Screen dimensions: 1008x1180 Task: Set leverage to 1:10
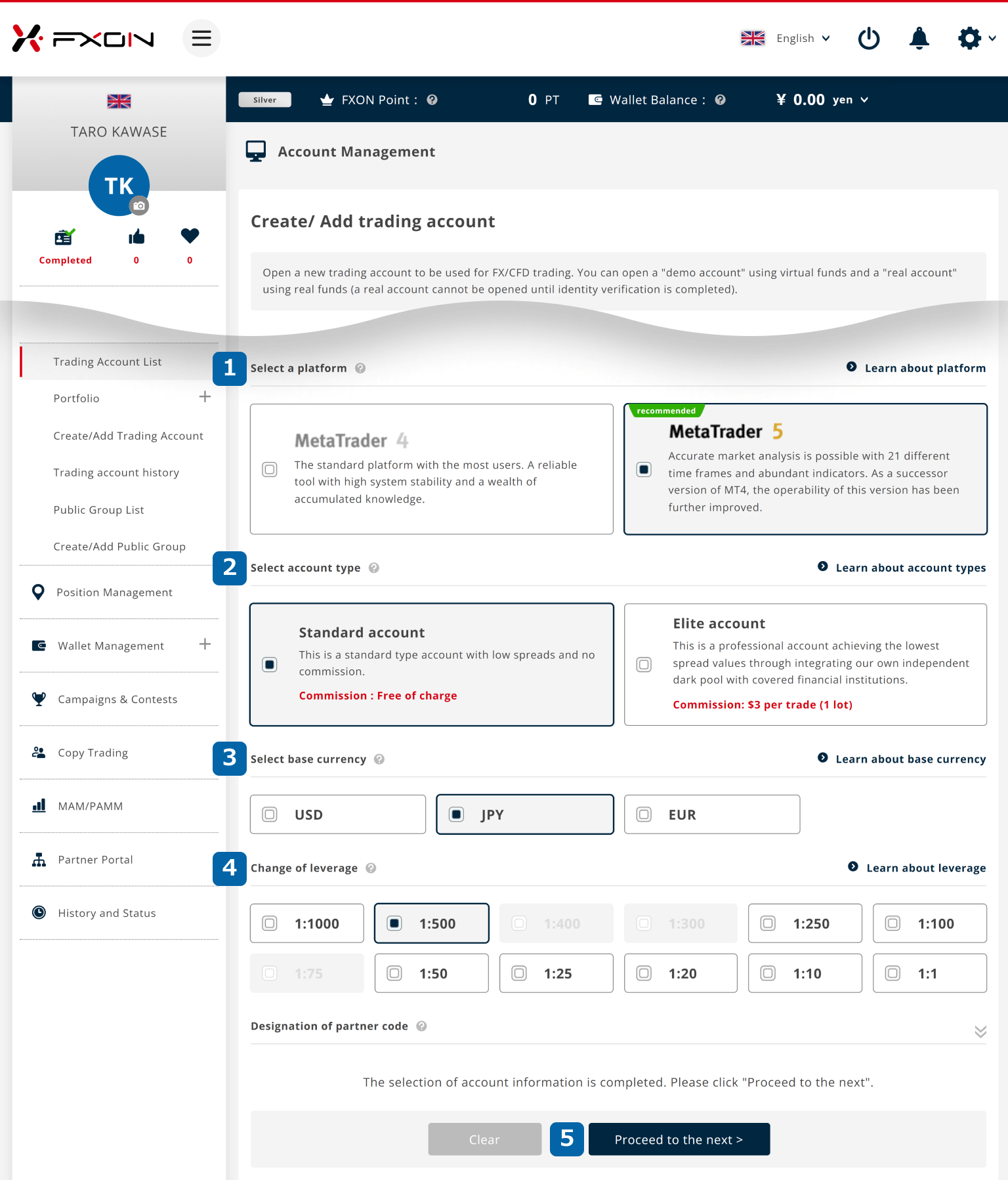pos(805,973)
